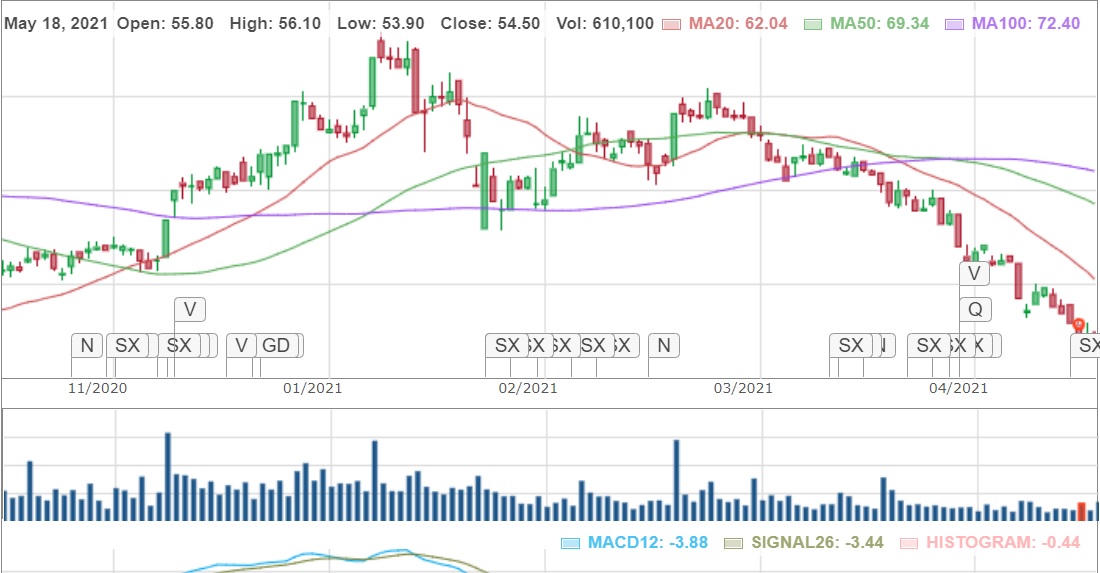Open the GD event marker
Screen dimensions: 1100x573
coord(276,346)
